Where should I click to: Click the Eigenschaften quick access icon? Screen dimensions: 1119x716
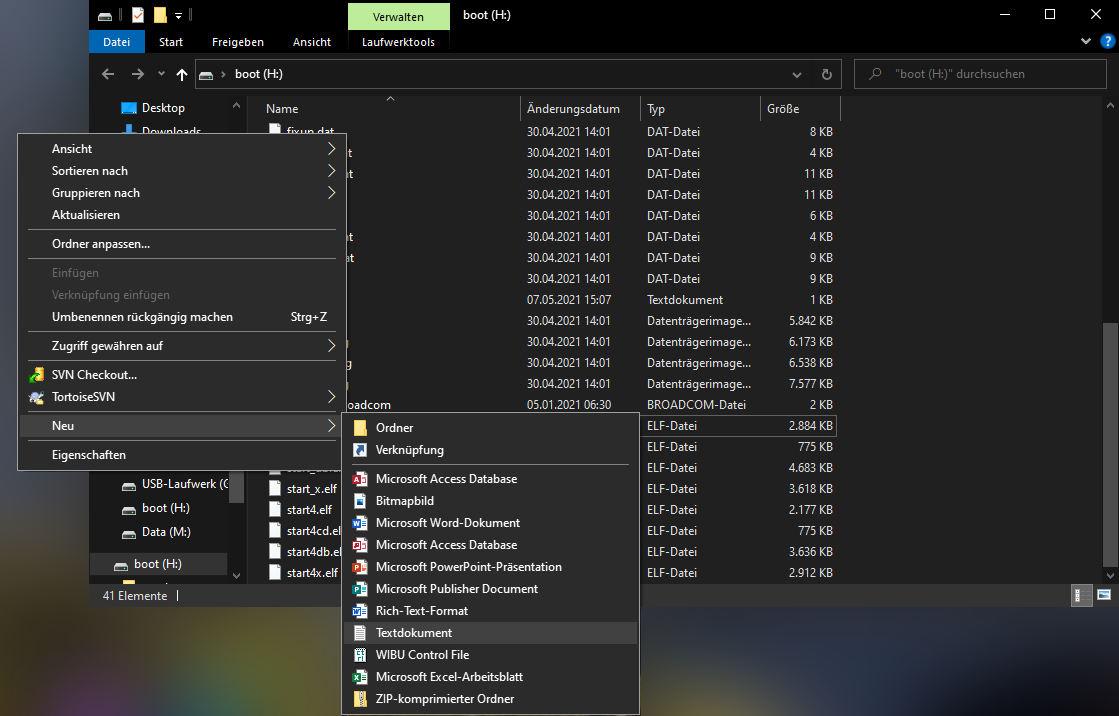click(138, 15)
